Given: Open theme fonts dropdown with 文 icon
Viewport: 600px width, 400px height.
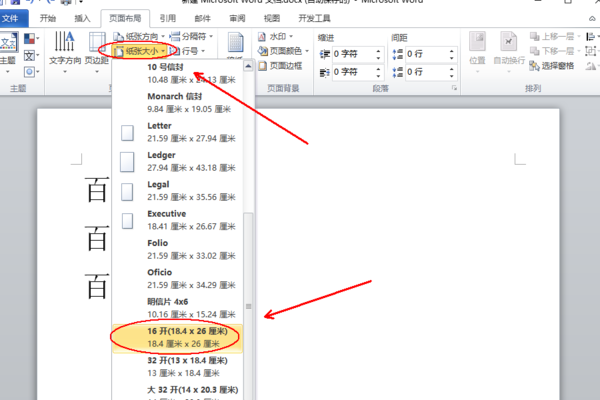Looking at the screenshot, I should pos(31,56).
